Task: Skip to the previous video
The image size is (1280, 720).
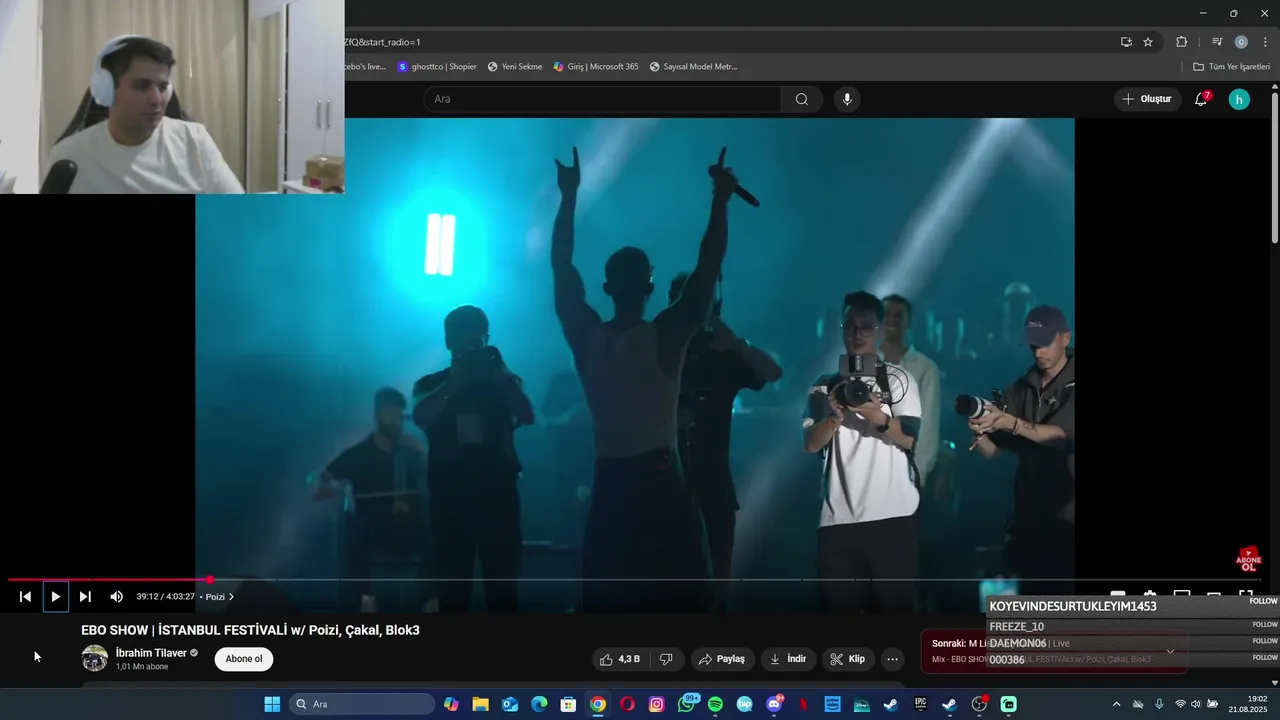Action: point(25,597)
